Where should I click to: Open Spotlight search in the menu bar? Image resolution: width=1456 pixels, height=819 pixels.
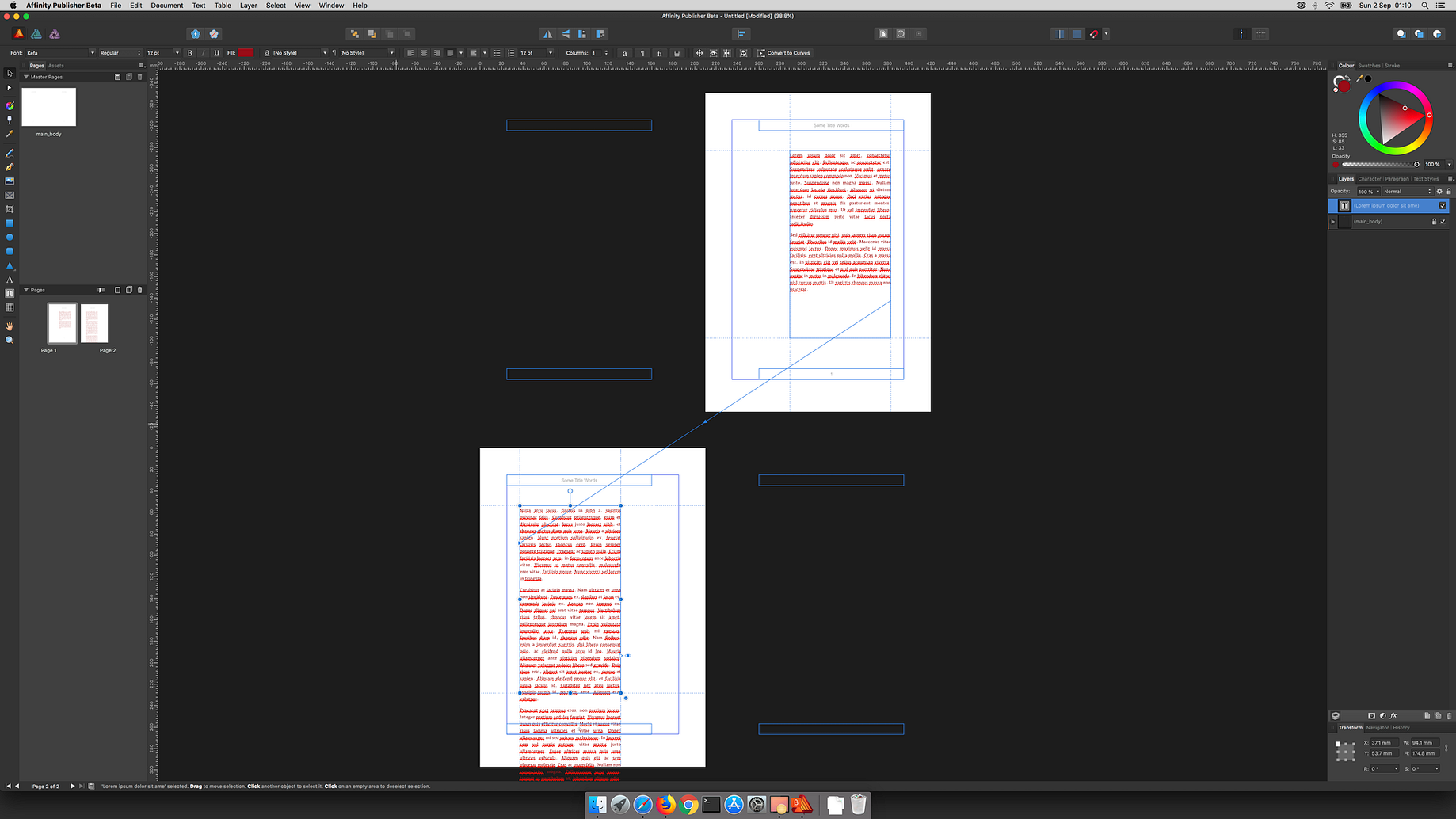[1425, 6]
